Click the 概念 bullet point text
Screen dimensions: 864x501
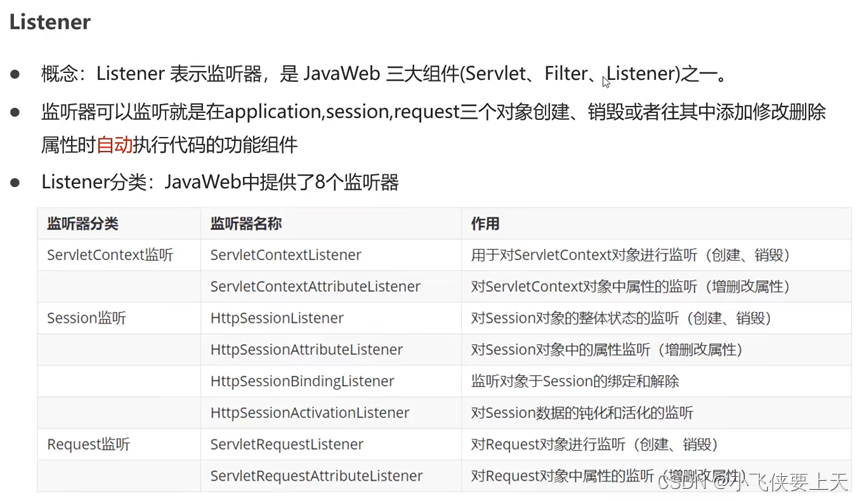pyautogui.click(x=384, y=75)
